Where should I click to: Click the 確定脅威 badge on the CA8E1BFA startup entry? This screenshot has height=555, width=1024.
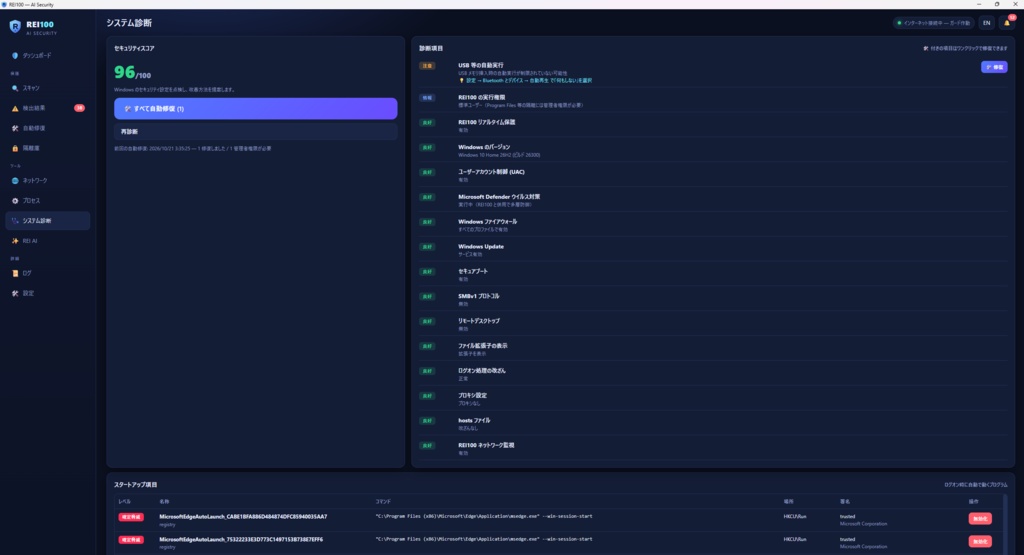coord(131,517)
